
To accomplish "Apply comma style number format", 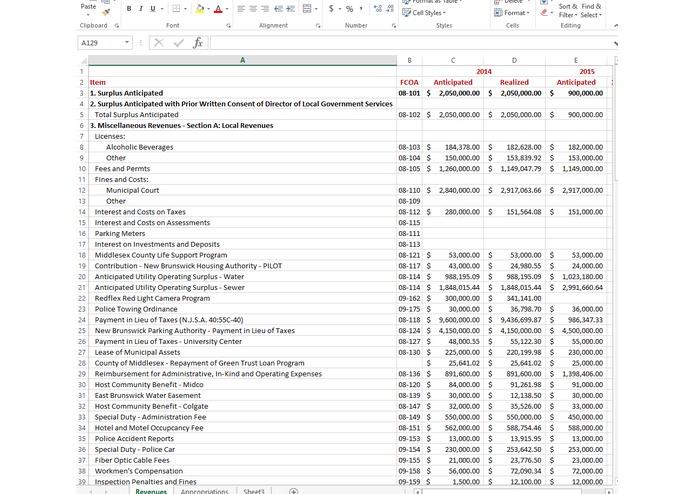I will coord(362,8).
